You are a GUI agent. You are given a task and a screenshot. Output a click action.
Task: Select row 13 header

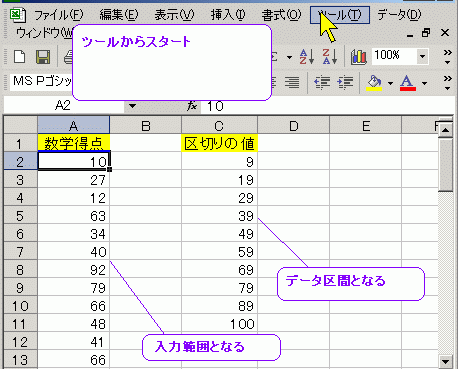[20, 360]
